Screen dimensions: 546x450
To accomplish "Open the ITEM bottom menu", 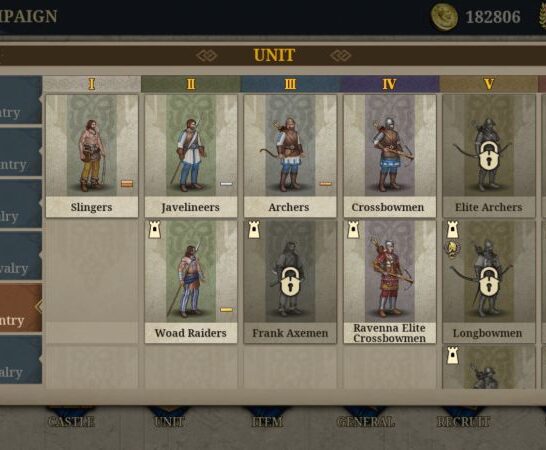I will tap(267, 421).
